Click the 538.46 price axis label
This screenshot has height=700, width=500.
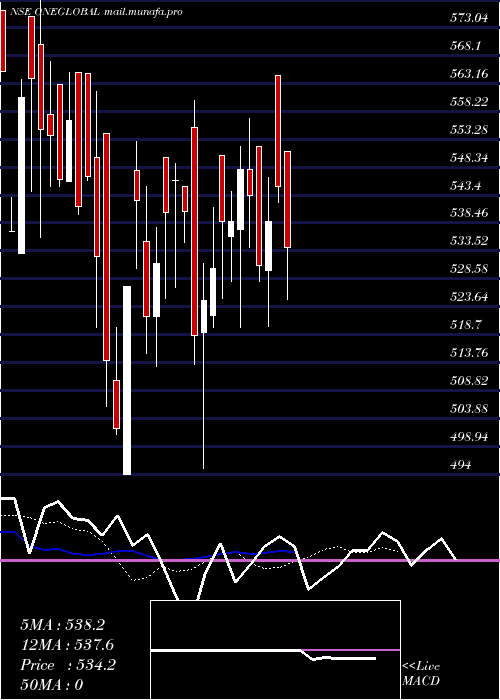[x=469, y=213]
